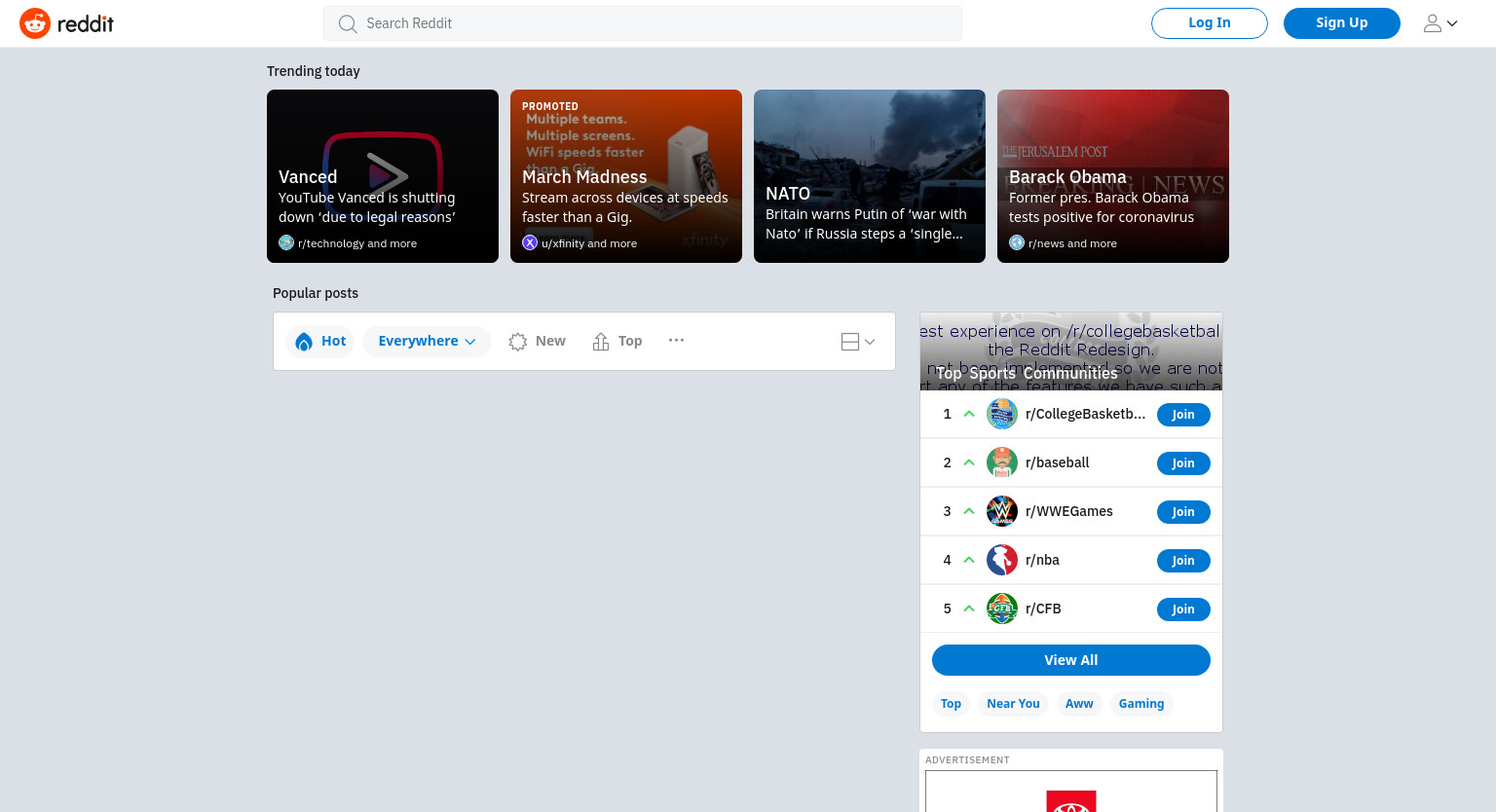
Task: Join the r/baseball community
Action: pyautogui.click(x=1183, y=463)
